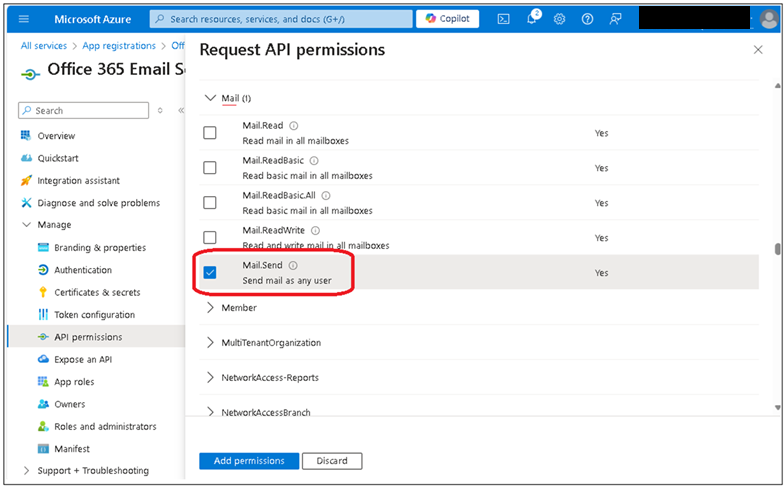Open the notifications bell icon
Image resolution: width=784 pixels, height=487 pixels.
532,18
